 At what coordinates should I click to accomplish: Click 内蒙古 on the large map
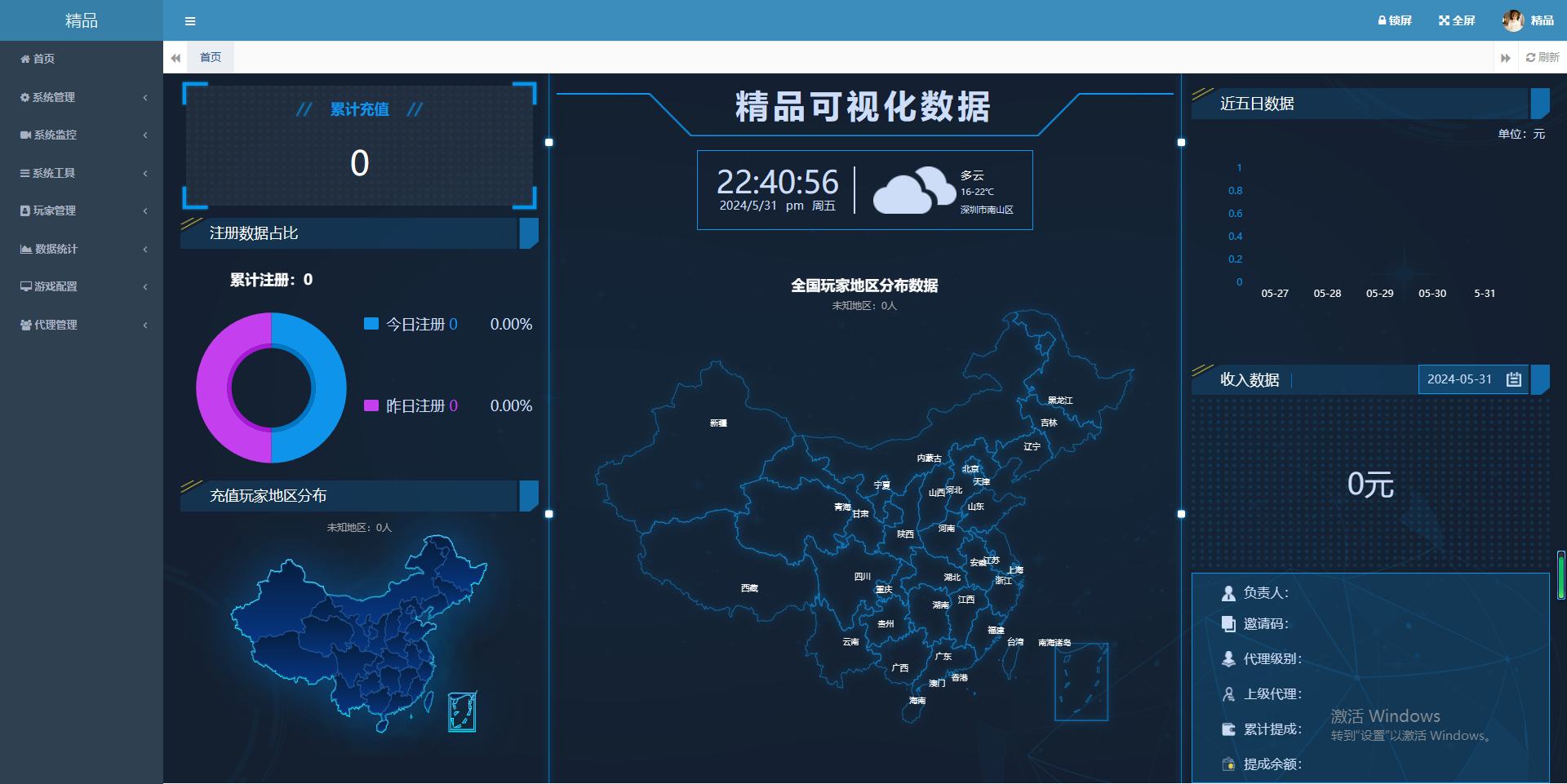click(929, 458)
